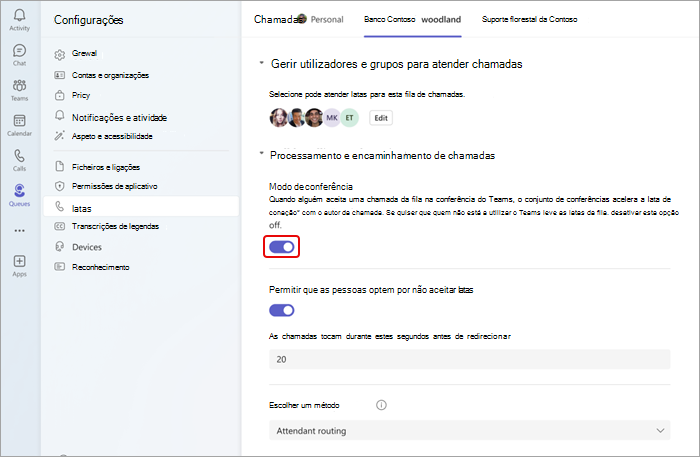
Task: Click the Contas e organizações card icon
Action: pos(59,75)
